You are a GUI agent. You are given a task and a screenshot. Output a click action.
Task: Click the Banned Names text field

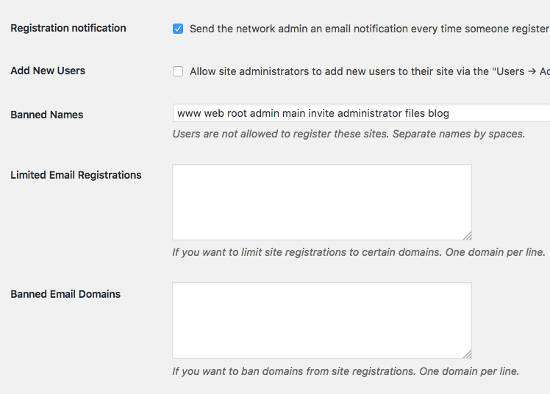tap(361, 113)
